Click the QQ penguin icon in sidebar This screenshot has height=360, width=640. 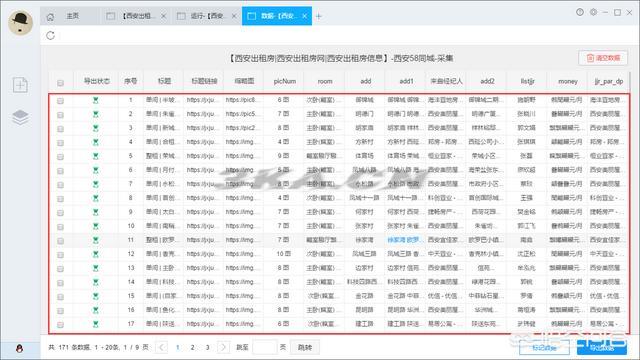pyautogui.click(x=19, y=348)
